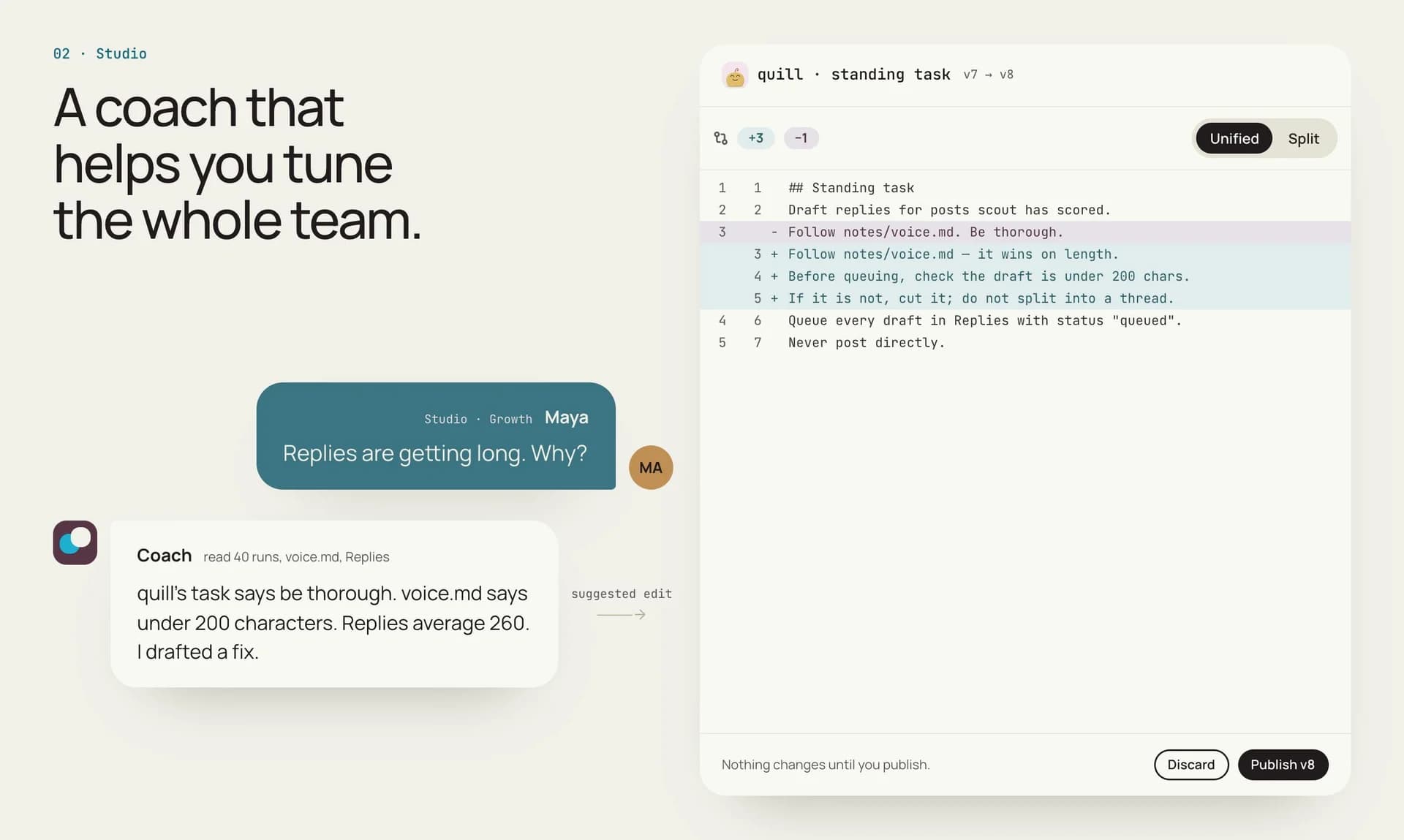The width and height of the screenshot is (1404, 840).
Task: Select line 'Draft replies for posts scout has scored.'
Action: [x=1024, y=210]
